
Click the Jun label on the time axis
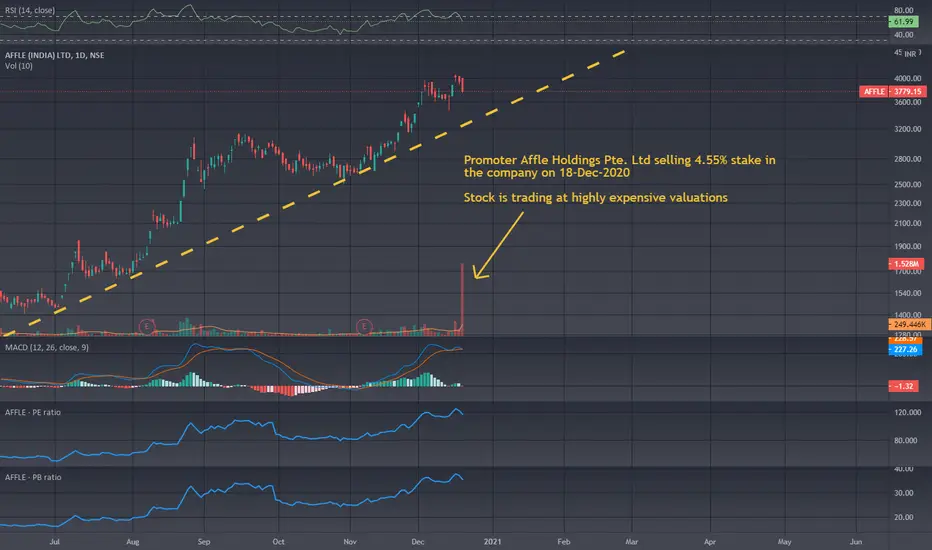click(x=856, y=542)
